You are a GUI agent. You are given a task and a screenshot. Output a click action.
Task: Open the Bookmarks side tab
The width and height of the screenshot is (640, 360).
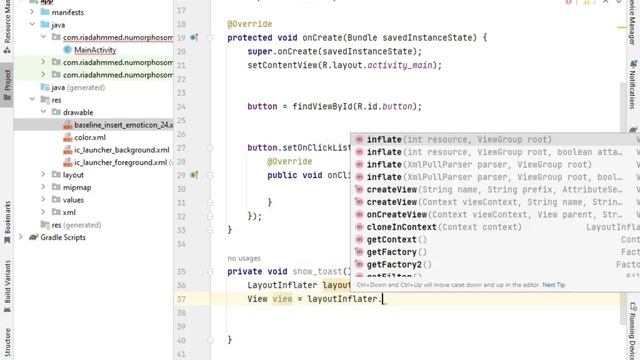tap(7, 223)
